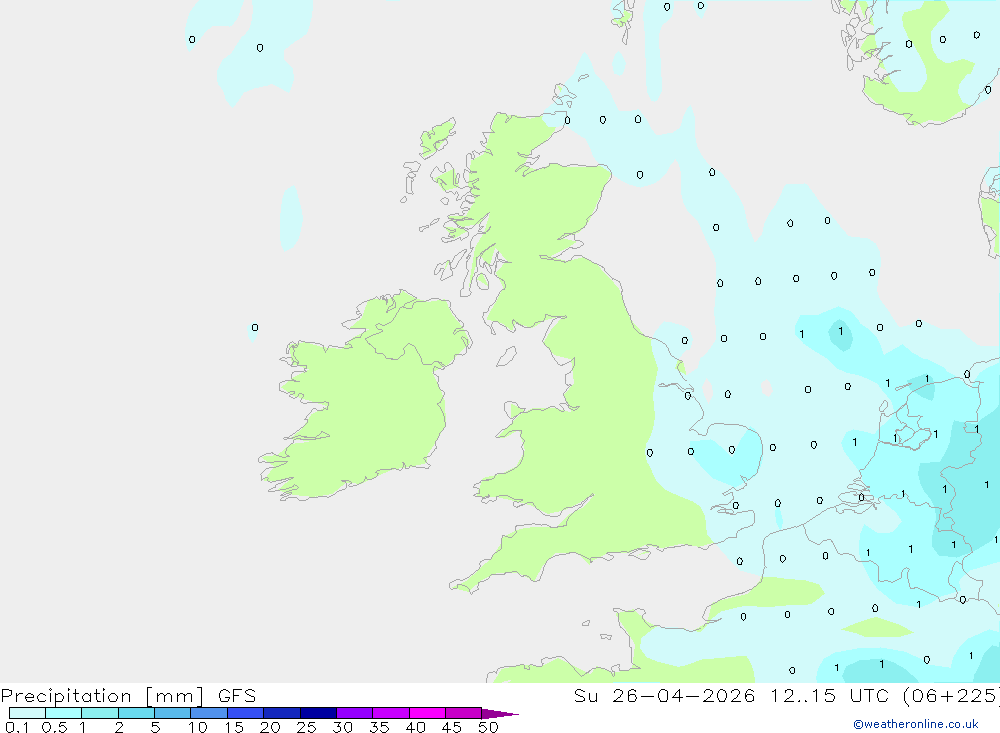Click the '50' legend scale label
Screen dimensions: 1000x733
[488, 727]
